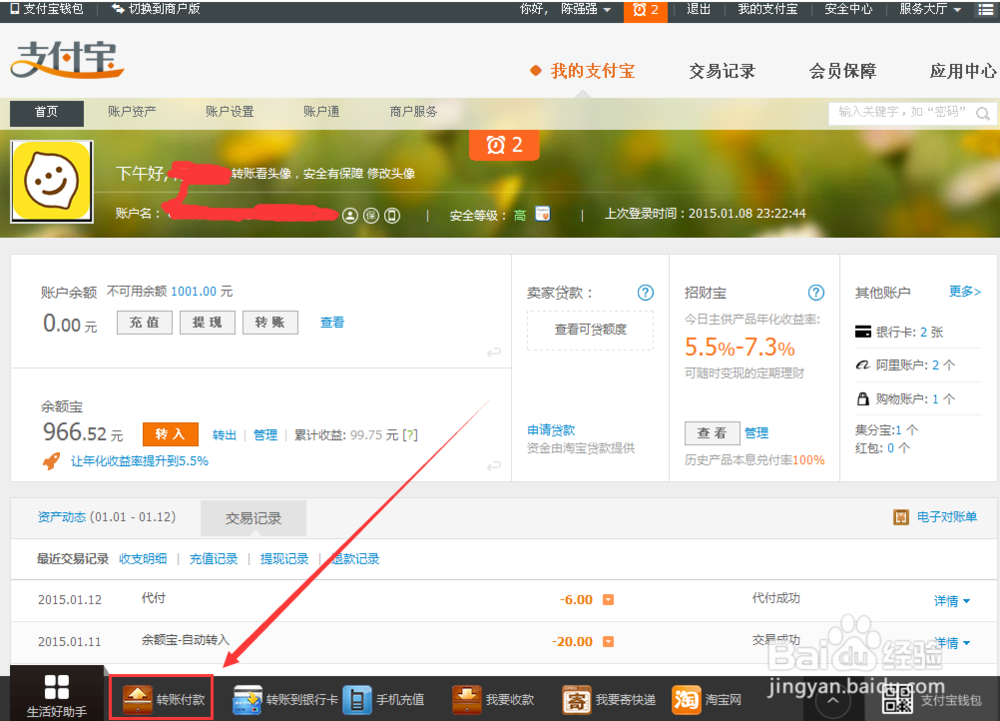The image size is (1000, 721).
Task: Click the security level shield icon
Action: pos(542,214)
